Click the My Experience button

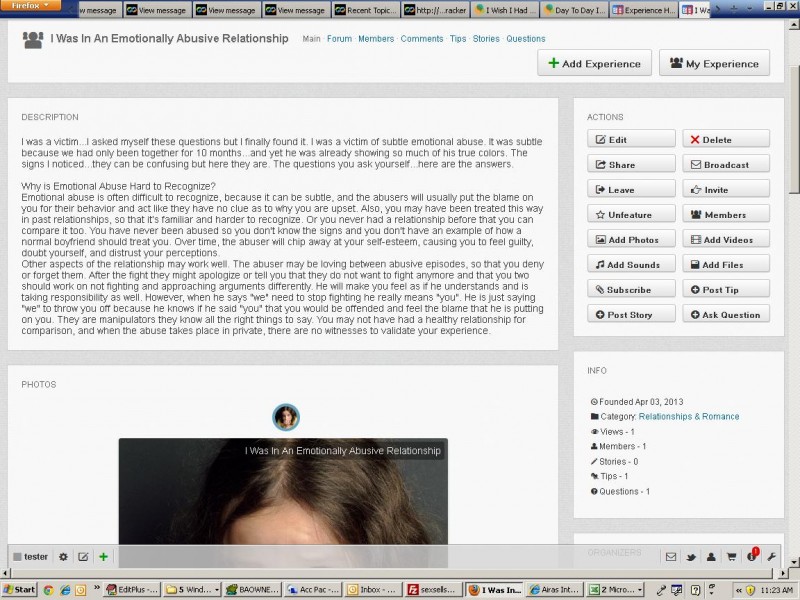click(x=714, y=63)
